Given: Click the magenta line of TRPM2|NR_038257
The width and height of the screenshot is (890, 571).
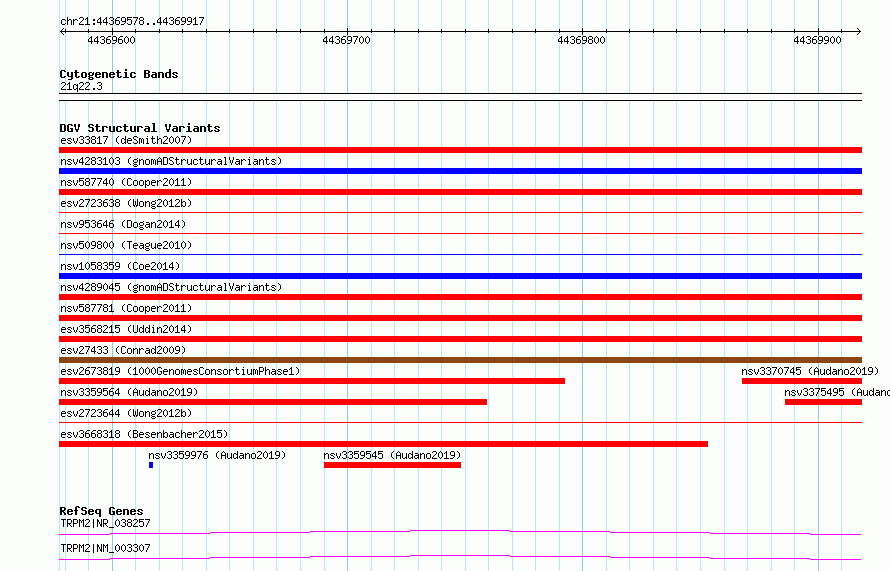Looking at the screenshot, I should click(x=460, y=532).
